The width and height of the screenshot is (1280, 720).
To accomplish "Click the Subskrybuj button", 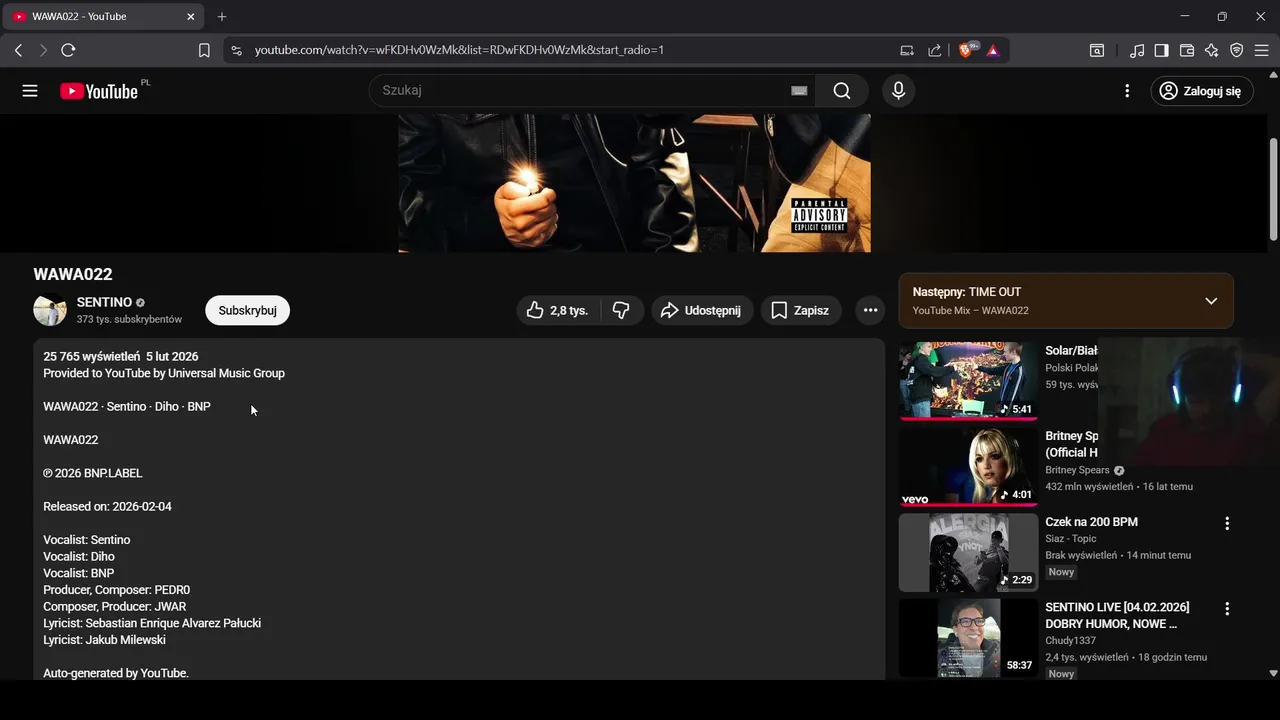I will pos(247,310).
